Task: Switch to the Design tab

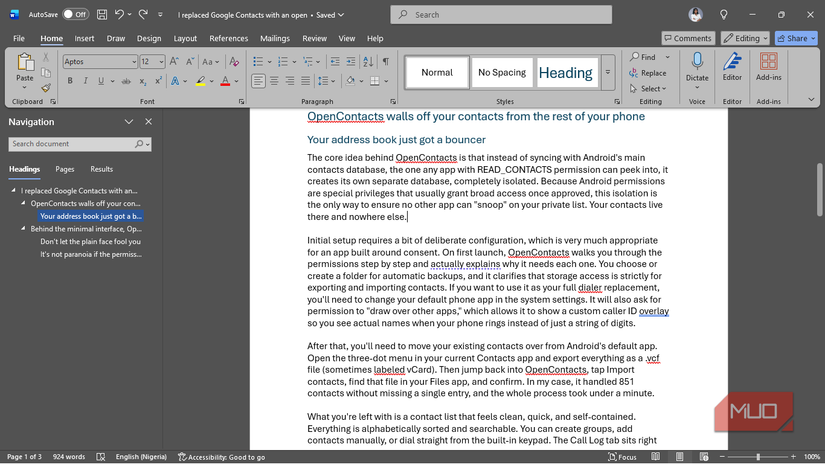Action: click(149, 38)
